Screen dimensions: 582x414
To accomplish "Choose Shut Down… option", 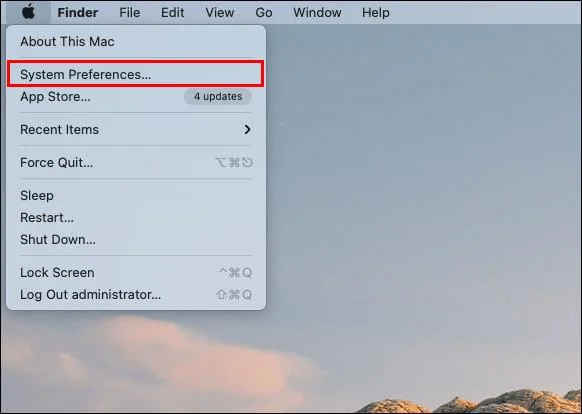I will 136,239.
